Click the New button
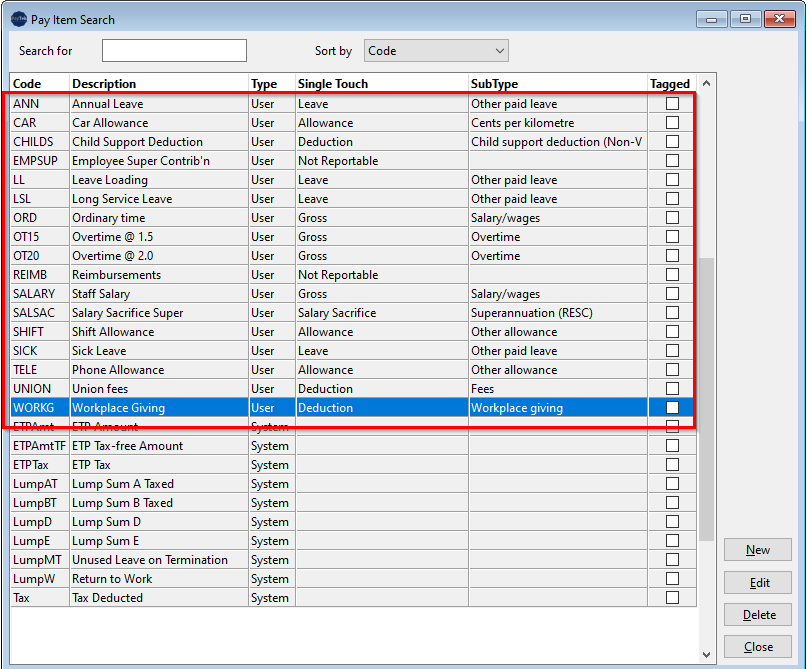 point(757,549)
